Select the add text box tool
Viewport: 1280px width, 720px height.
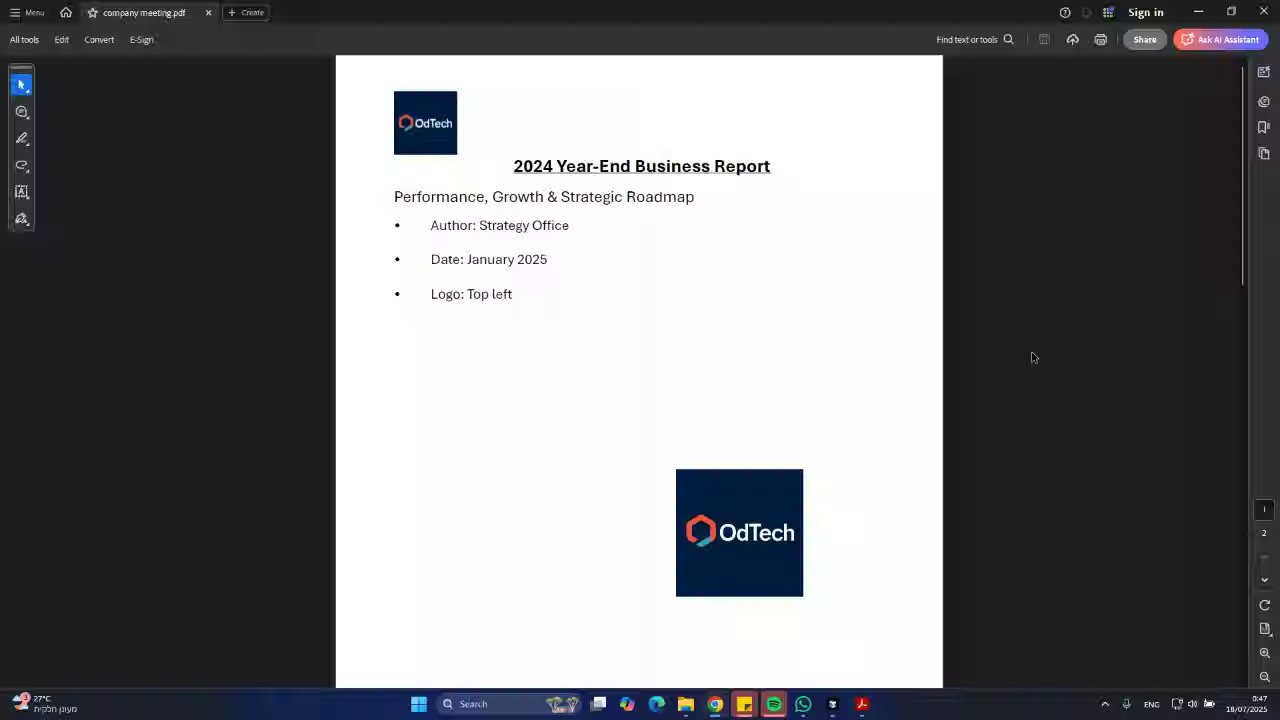21,192
